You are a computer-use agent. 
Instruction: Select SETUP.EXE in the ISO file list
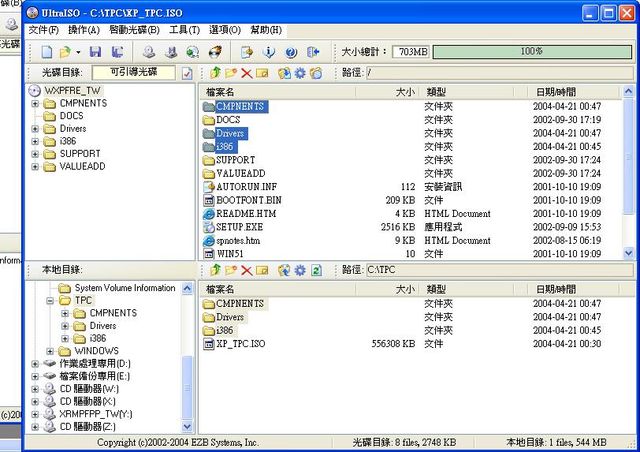(240, 227)
